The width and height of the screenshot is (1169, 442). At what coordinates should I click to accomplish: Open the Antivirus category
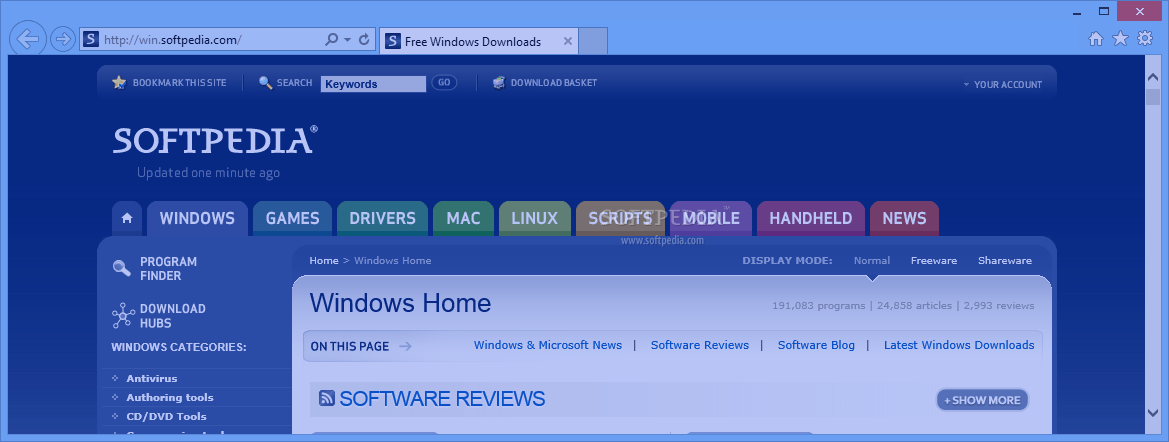pos(151,378)
